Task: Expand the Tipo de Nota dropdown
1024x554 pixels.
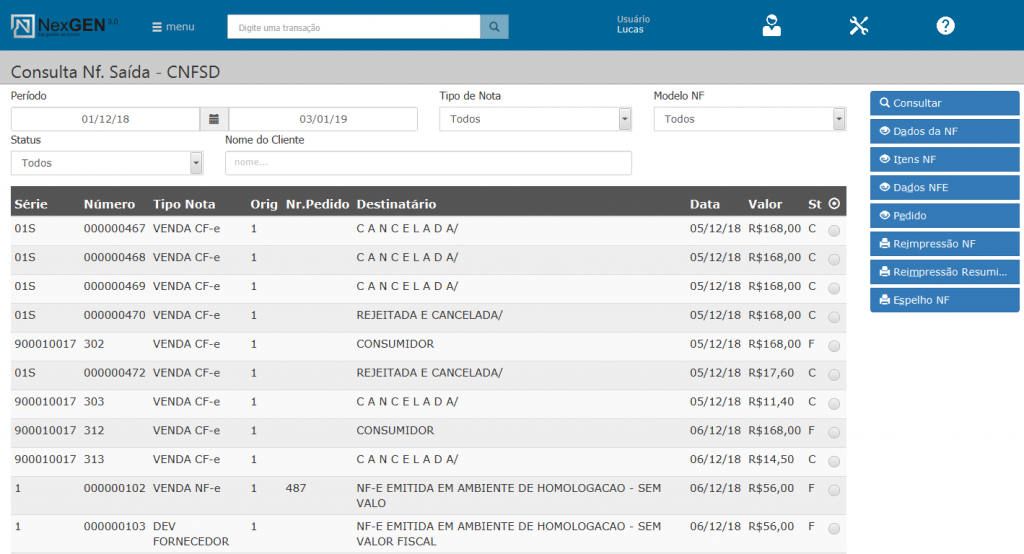Action: [x=625, y=119]
